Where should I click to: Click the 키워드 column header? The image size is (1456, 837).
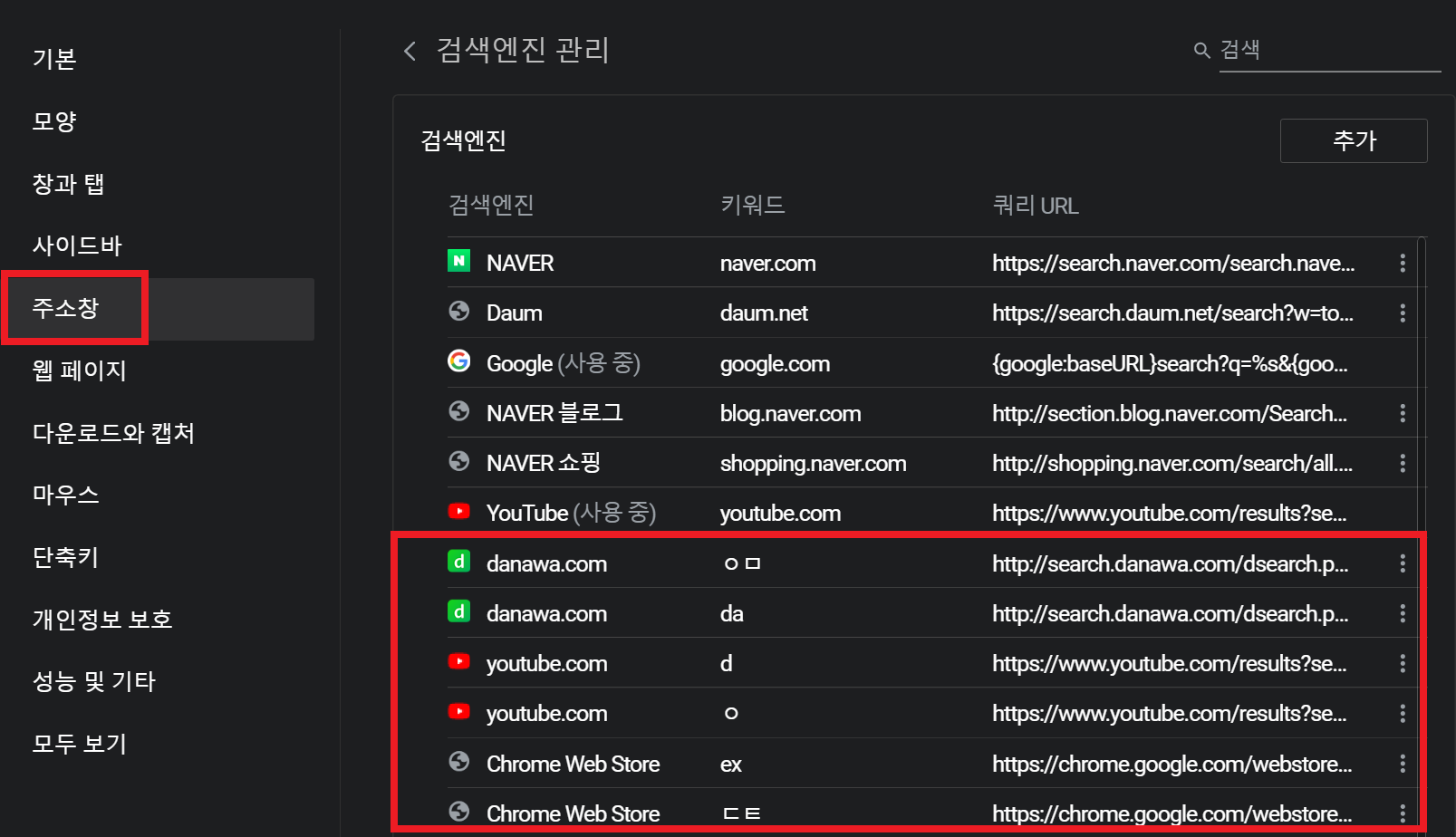click(752, 205)
